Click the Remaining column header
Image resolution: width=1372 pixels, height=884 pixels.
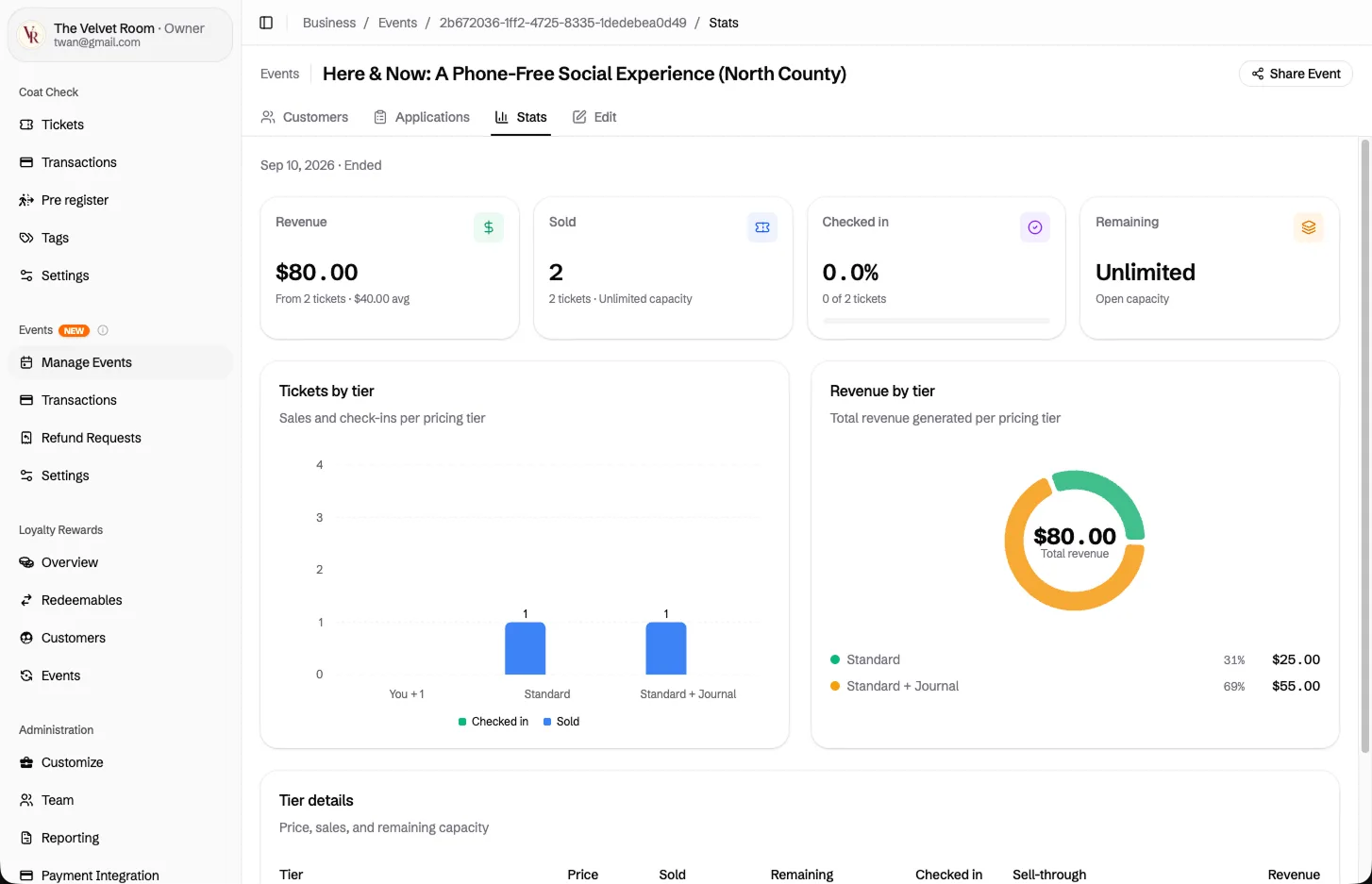click(802, 875)
